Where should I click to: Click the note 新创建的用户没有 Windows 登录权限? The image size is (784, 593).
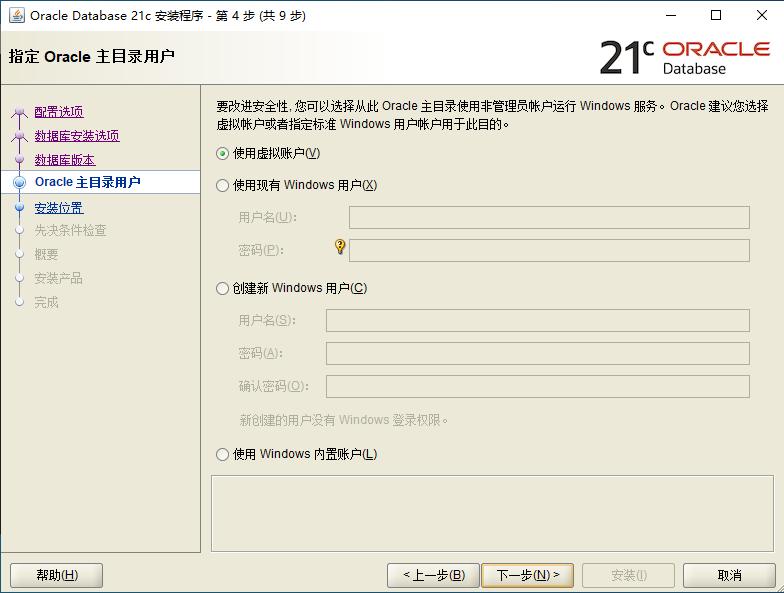tap(344, 420)
